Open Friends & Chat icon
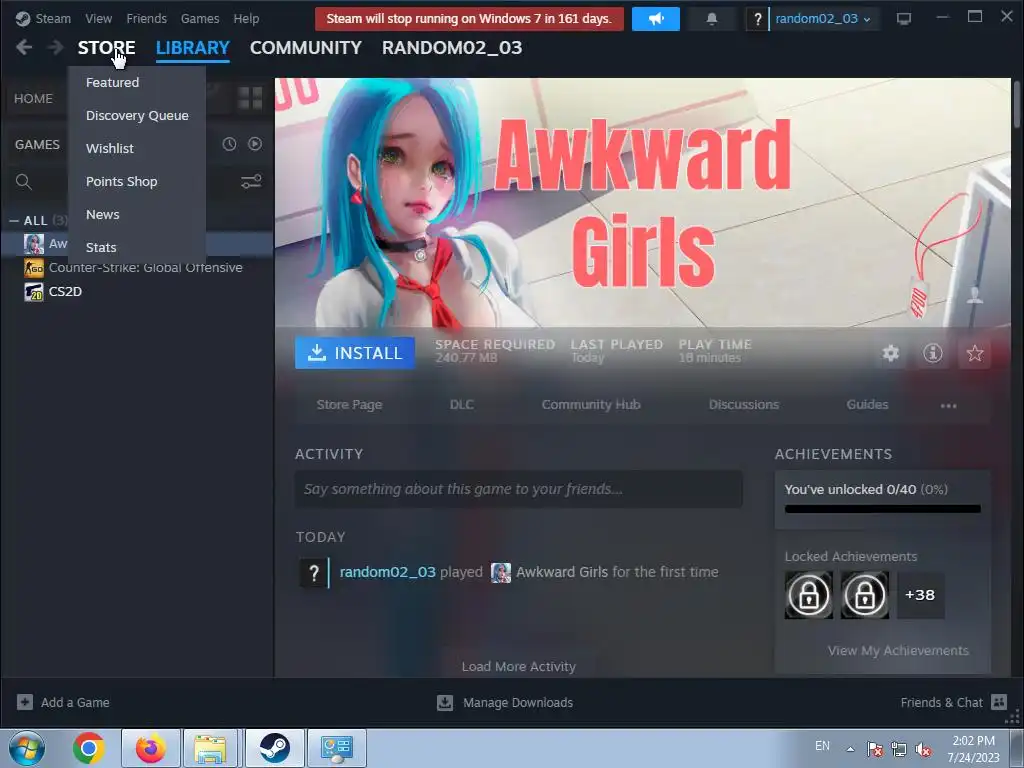Screen dimensions: 1024x768 click(x=999, y=702)
